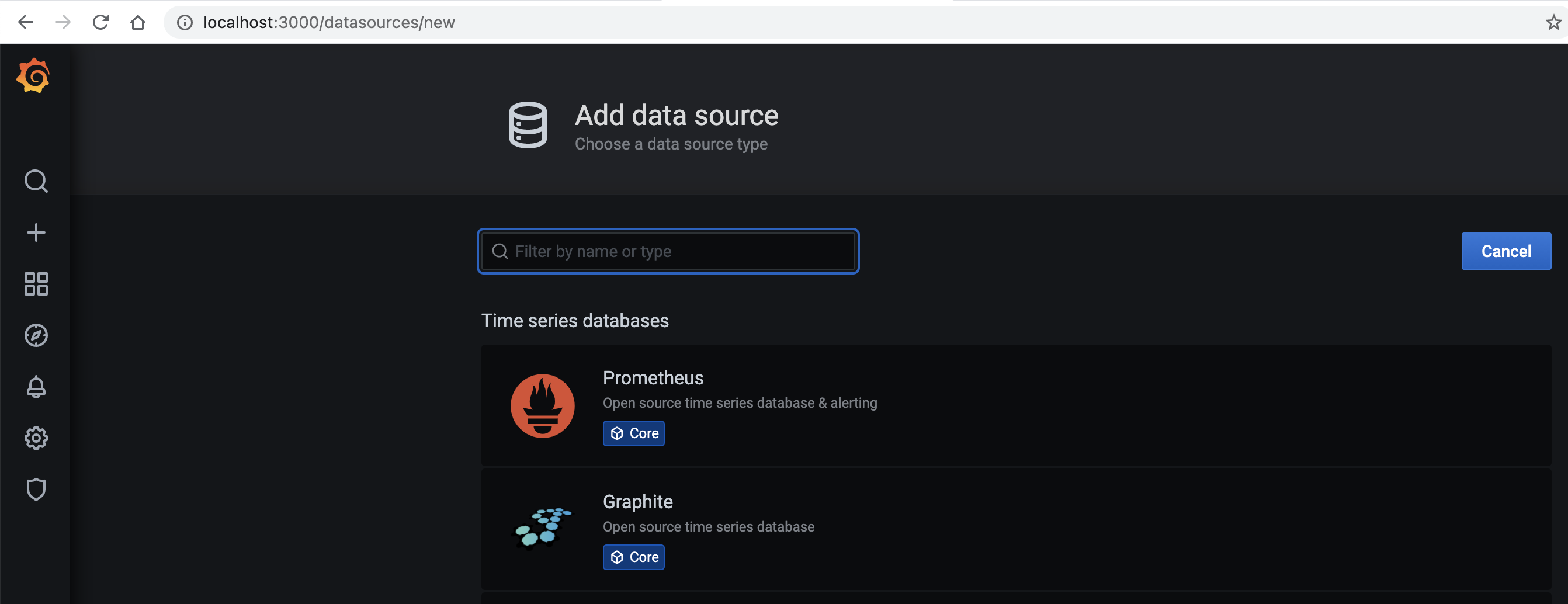
Task: Bookmark this page with star icon
Action: pyautogui.click(x=1553, y=23)
